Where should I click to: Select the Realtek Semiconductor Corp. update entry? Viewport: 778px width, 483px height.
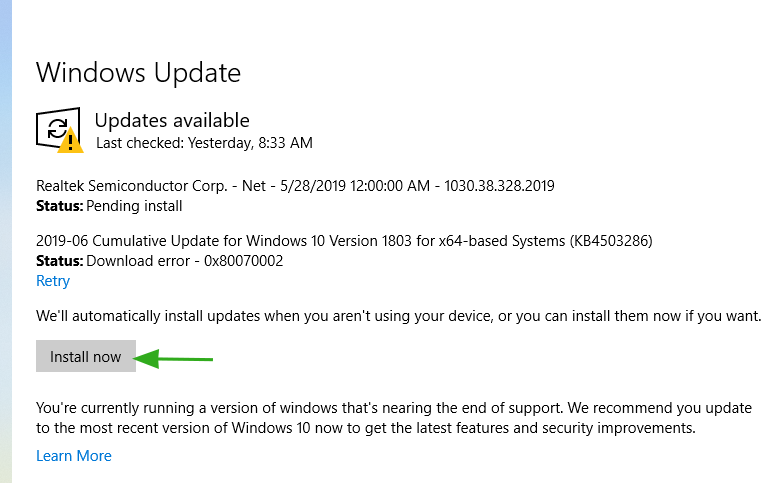click(295, 186)
